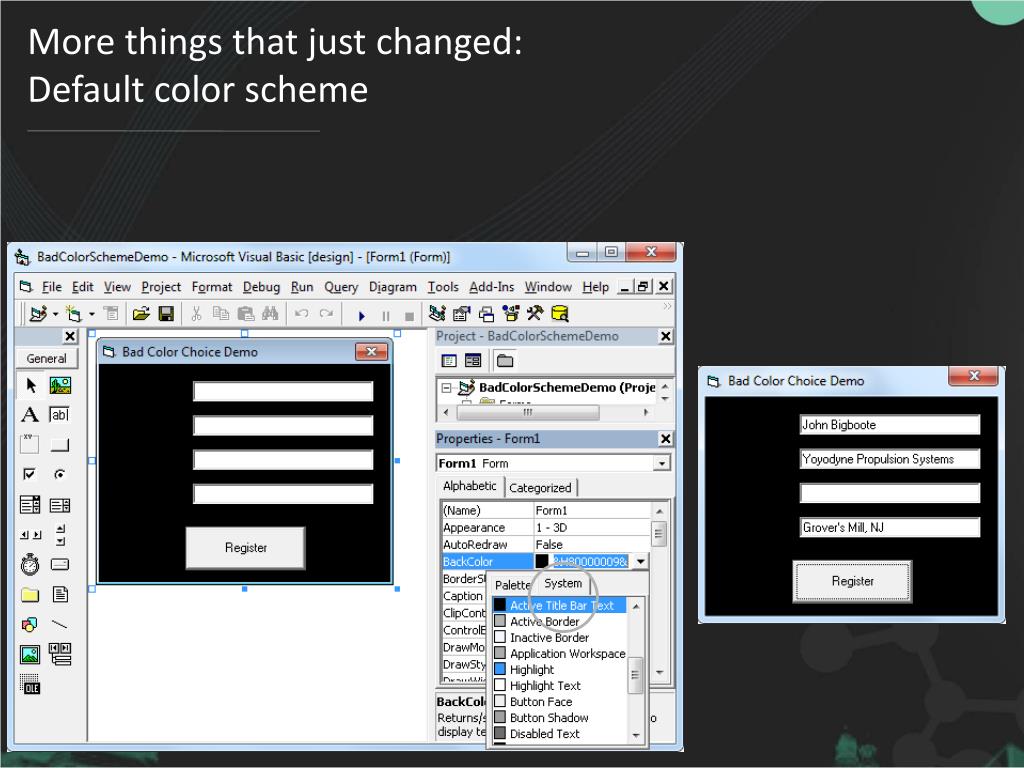Screen dimensions: 1024x768
Task: Select the Data control tool
Action: [x=60, y=654]
